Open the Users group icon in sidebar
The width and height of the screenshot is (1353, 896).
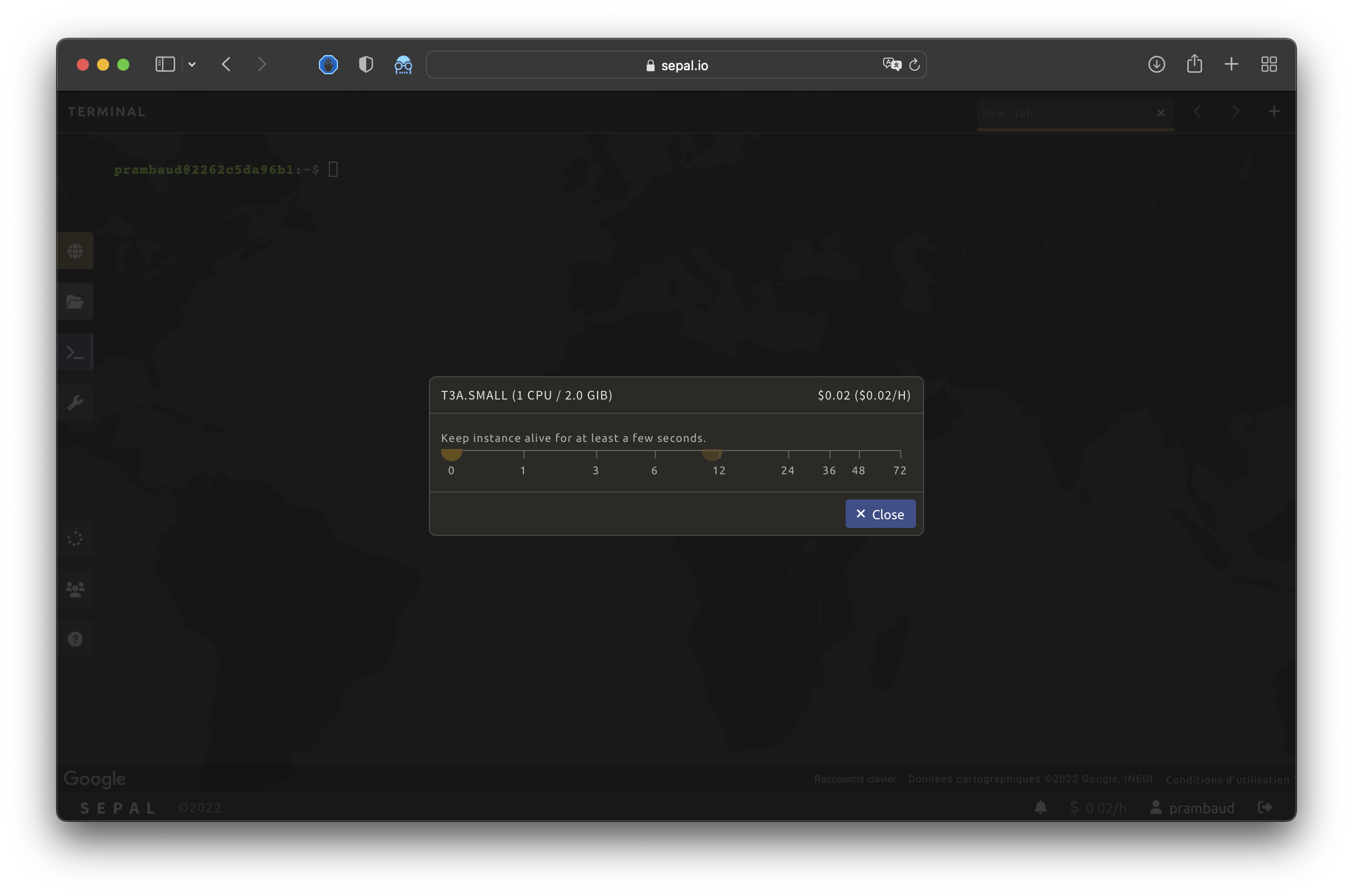75,588
